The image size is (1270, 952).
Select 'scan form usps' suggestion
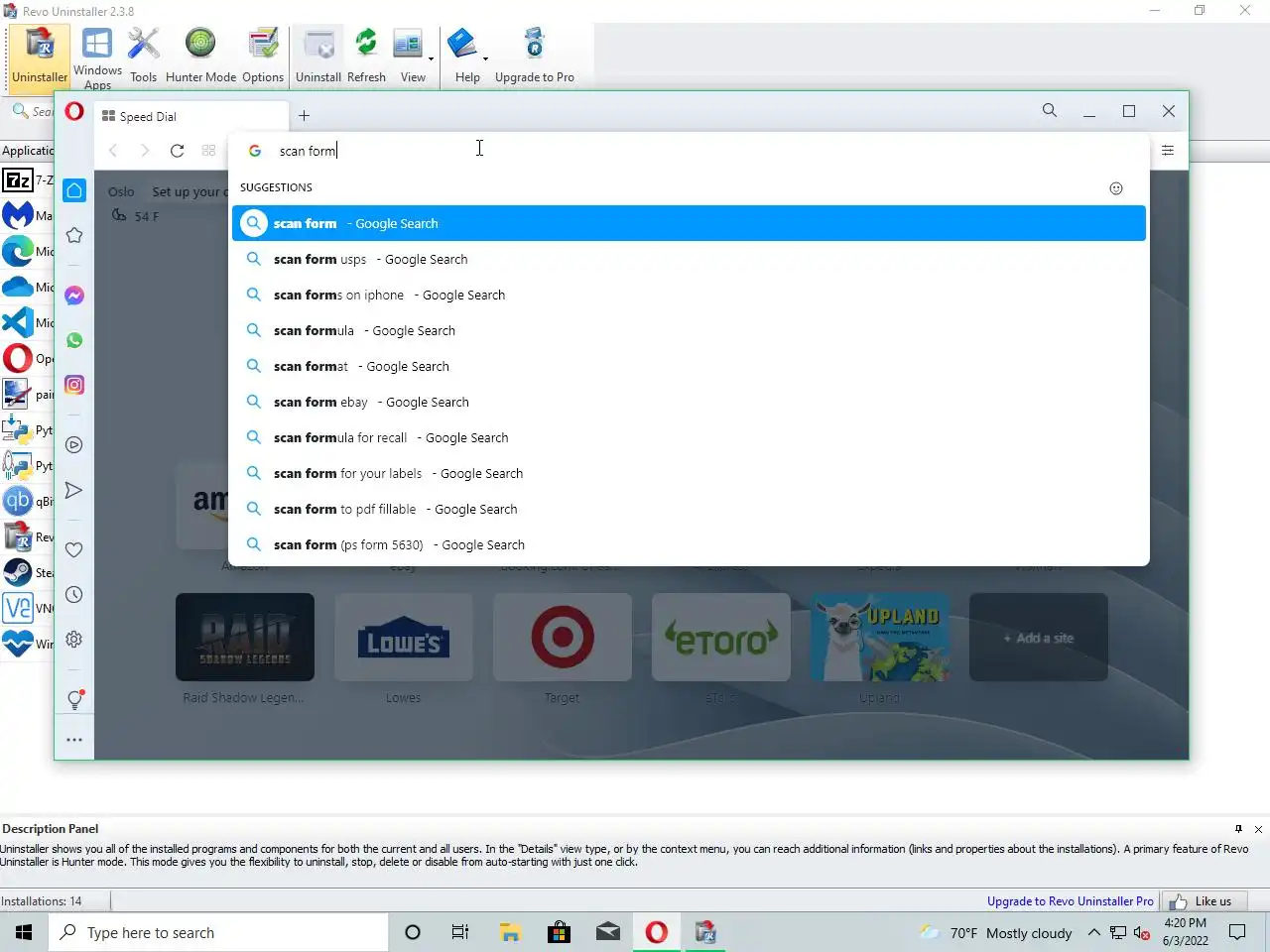(689, 259)
